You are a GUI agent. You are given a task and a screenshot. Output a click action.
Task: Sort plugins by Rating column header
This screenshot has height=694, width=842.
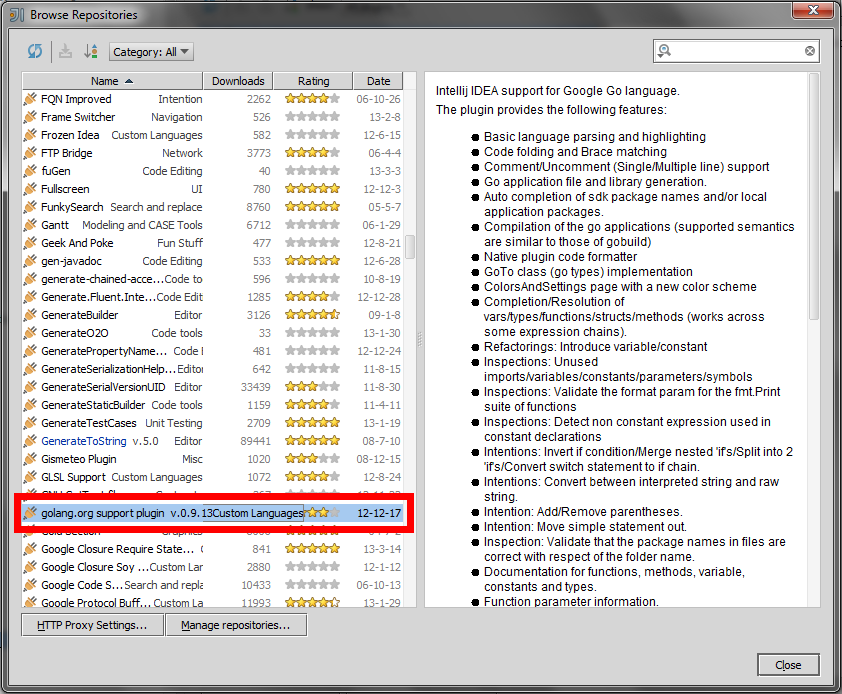[x=313, y=81]
